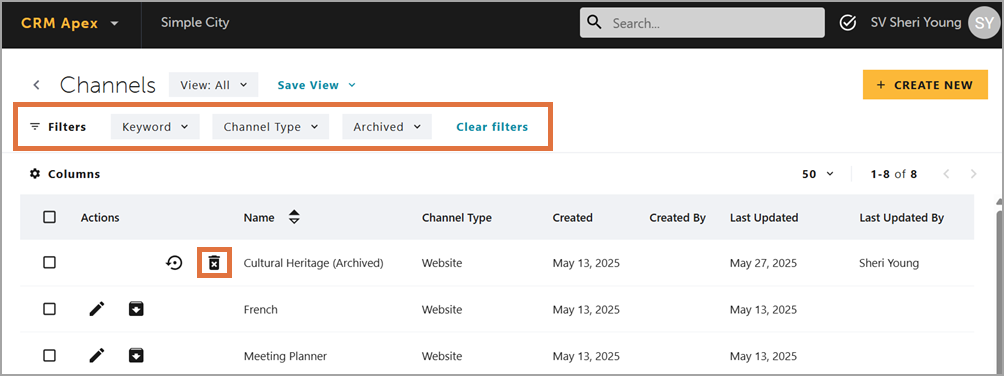Screen dimensions: 1004x376
Task: Edit the French channel
Action: (x=96, y=309)
